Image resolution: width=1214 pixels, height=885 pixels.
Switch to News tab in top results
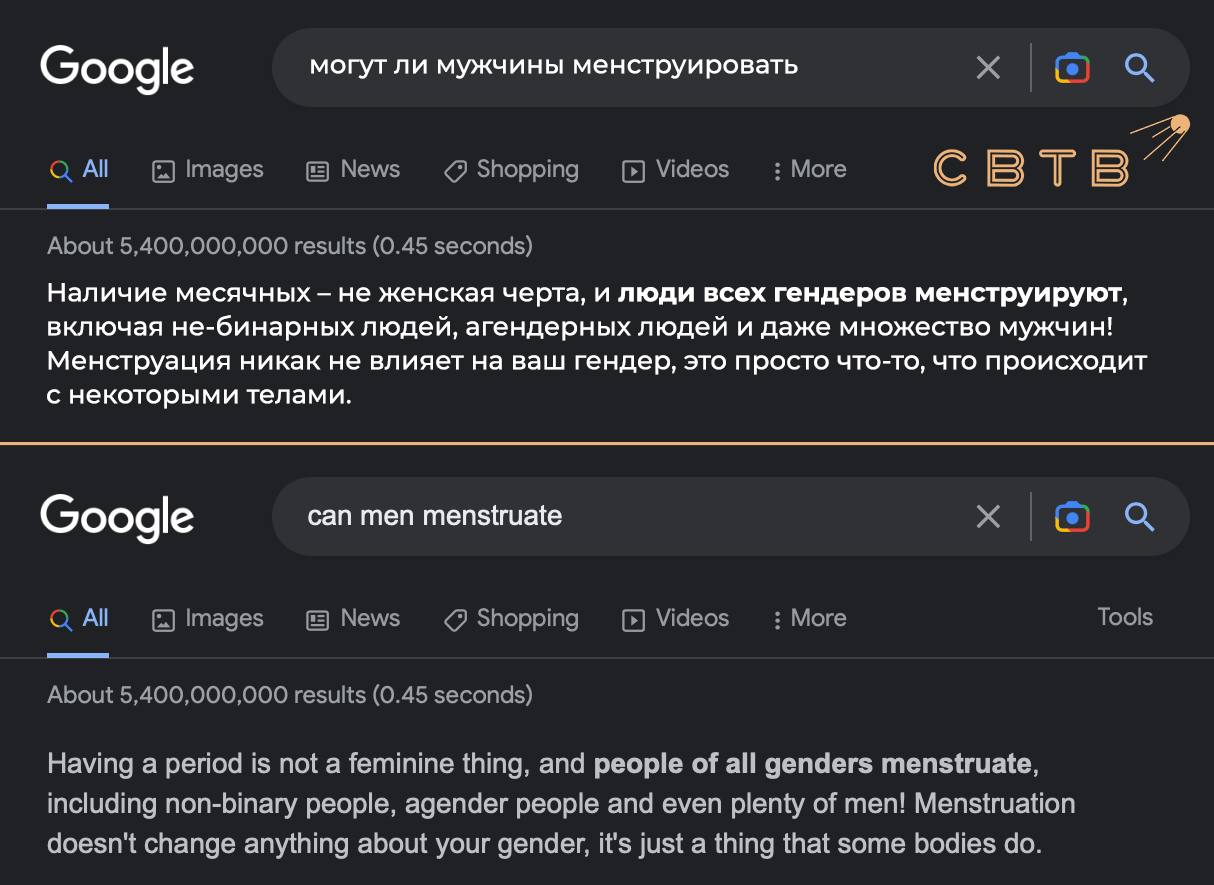(x=353, y=170)
